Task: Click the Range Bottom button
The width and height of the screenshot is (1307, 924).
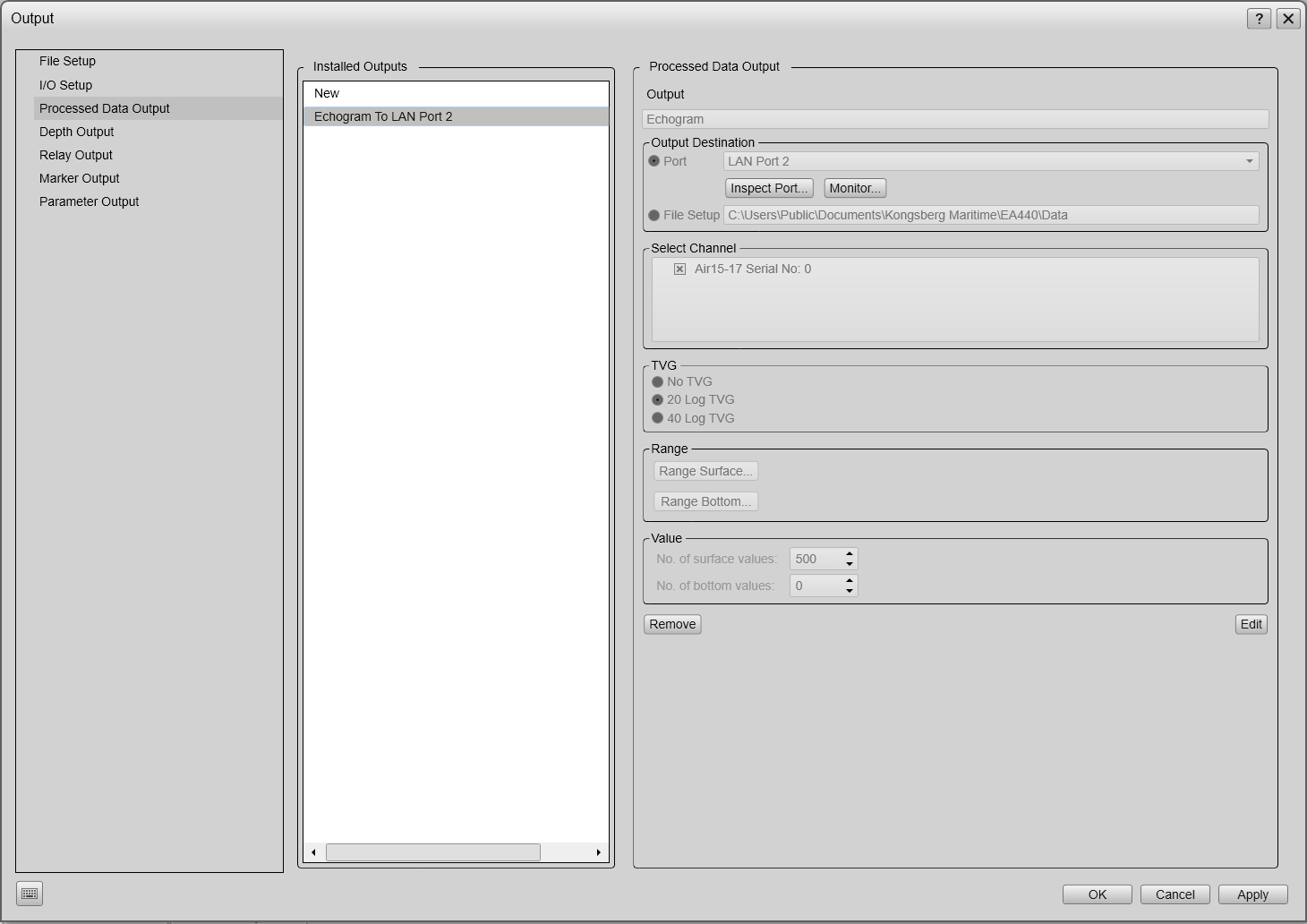Action: tap(706, 501)
